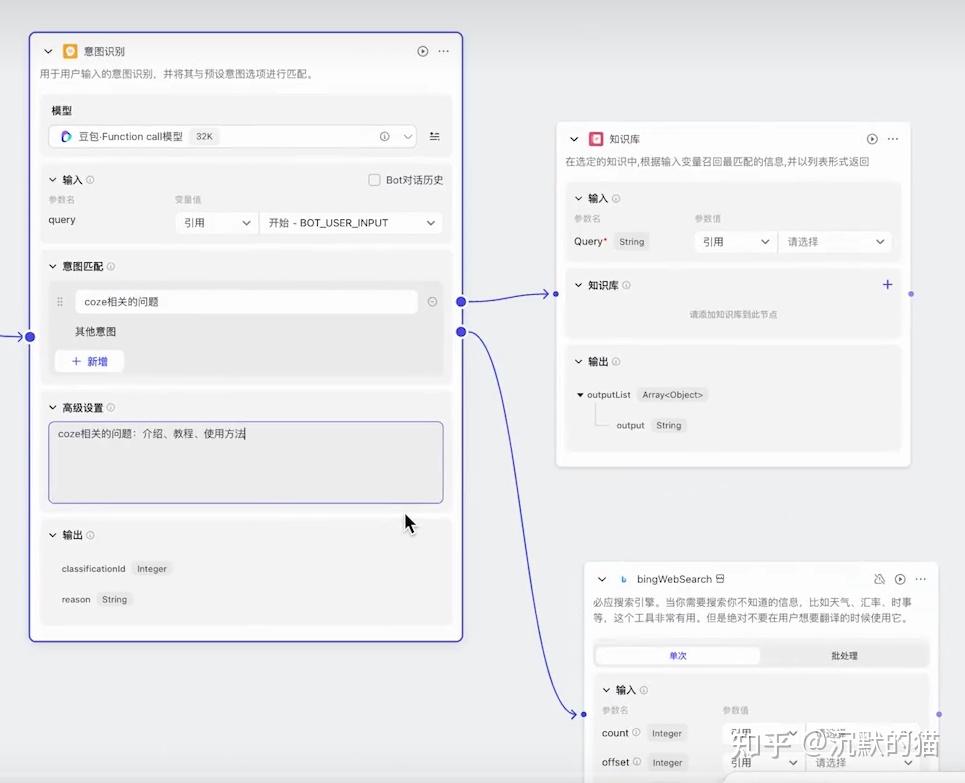This screenshot has width=965, height=783.
Task: Collapse the 输入 section in bingWebSearch
Action: [x=606, y=690]
